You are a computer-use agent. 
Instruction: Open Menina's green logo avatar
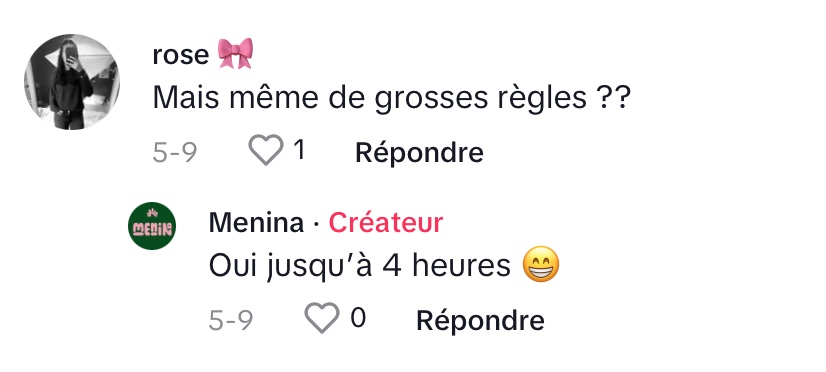(x=152, y=226)
